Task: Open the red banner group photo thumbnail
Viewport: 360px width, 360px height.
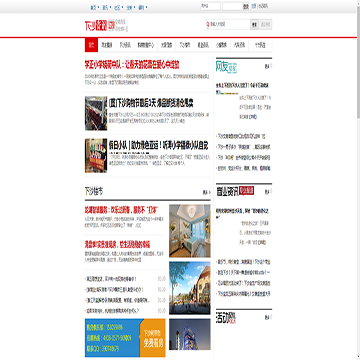Action: (96, 156)
